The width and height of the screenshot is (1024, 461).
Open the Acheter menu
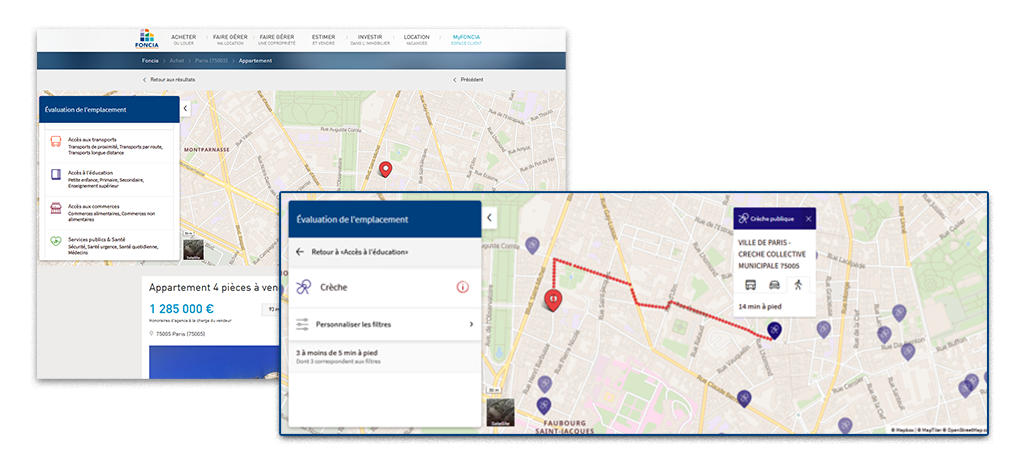pyautogui.click(x=183, y=39)
